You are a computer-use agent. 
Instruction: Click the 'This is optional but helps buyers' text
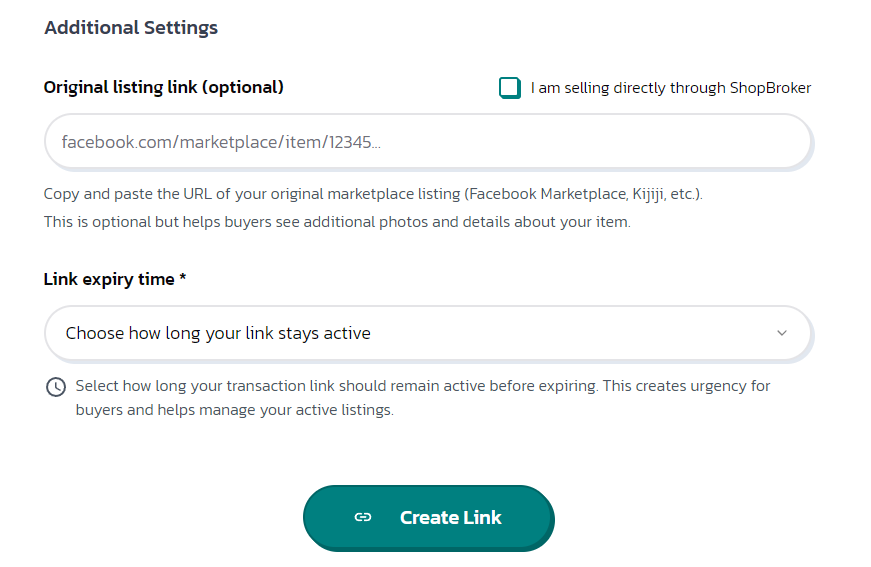click(337, 222)
